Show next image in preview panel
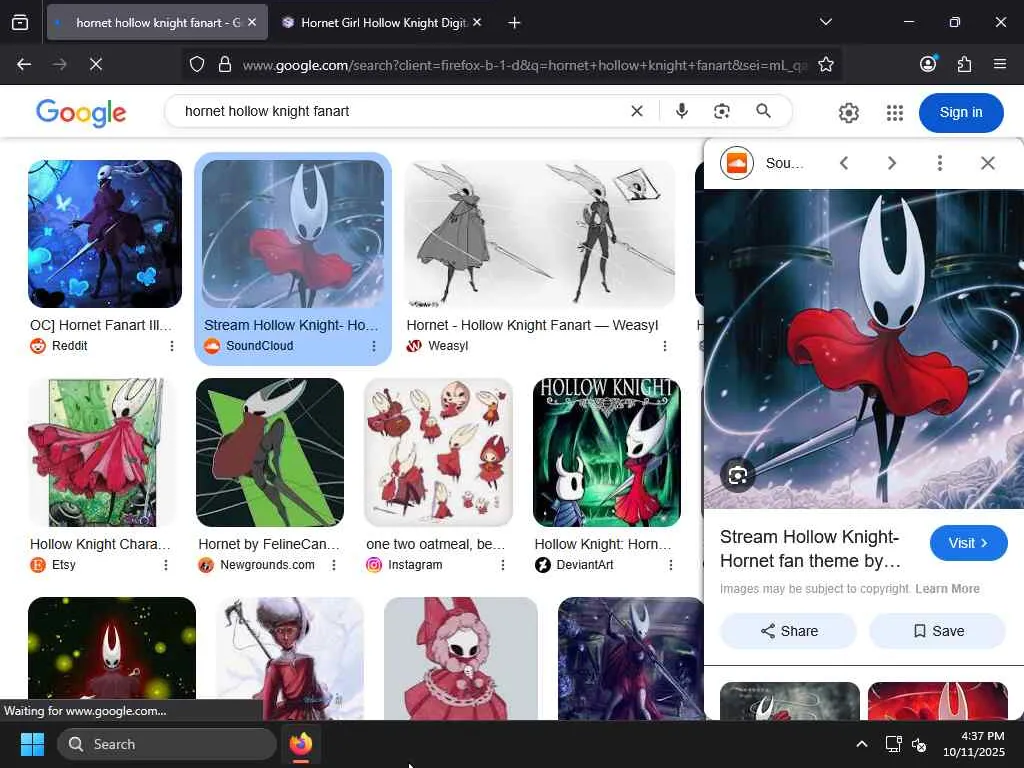Viewport: 1024px width, 768px height. click(891, 163)
